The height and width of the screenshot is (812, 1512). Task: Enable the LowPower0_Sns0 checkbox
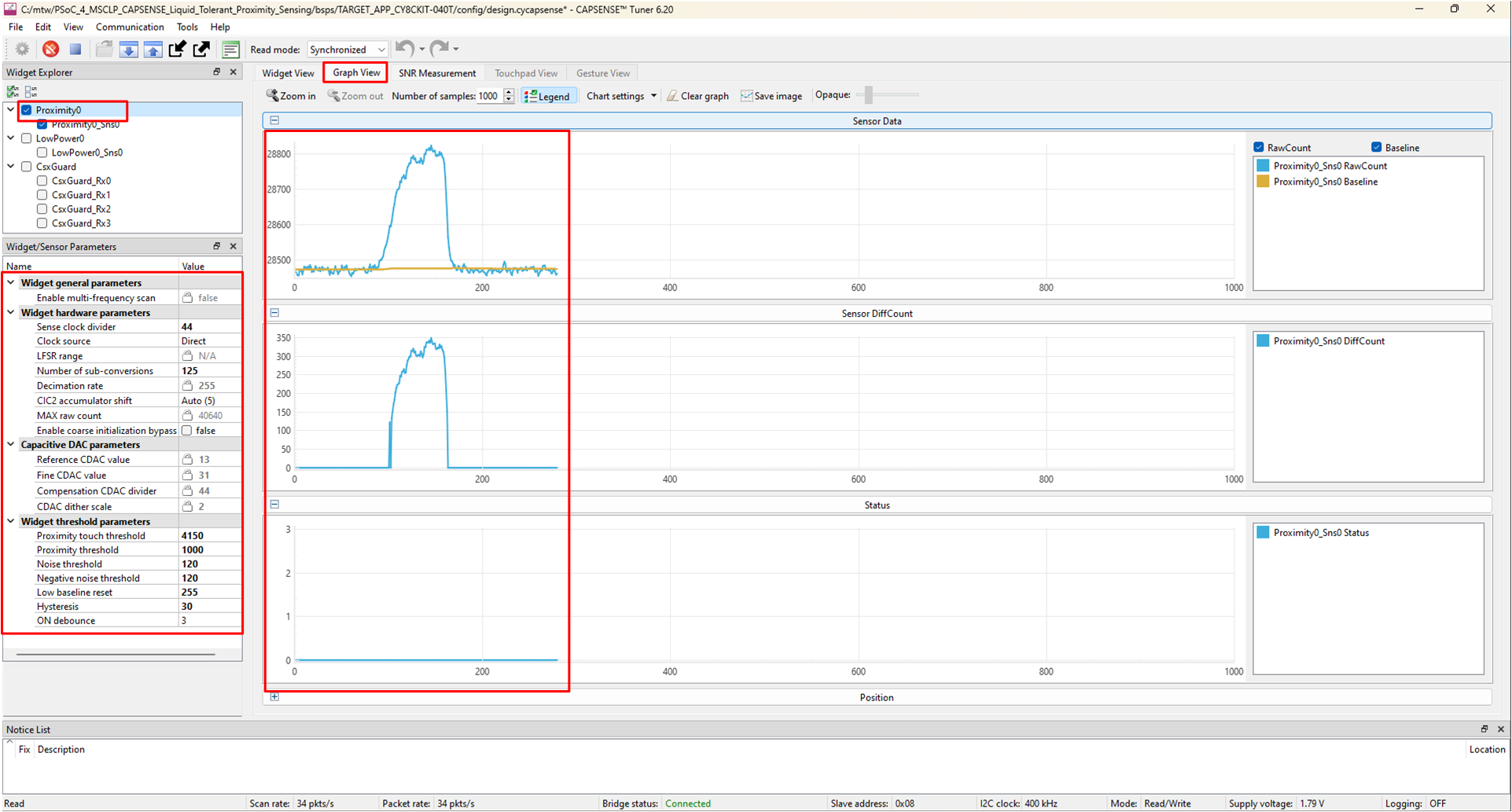pos(42,152)
